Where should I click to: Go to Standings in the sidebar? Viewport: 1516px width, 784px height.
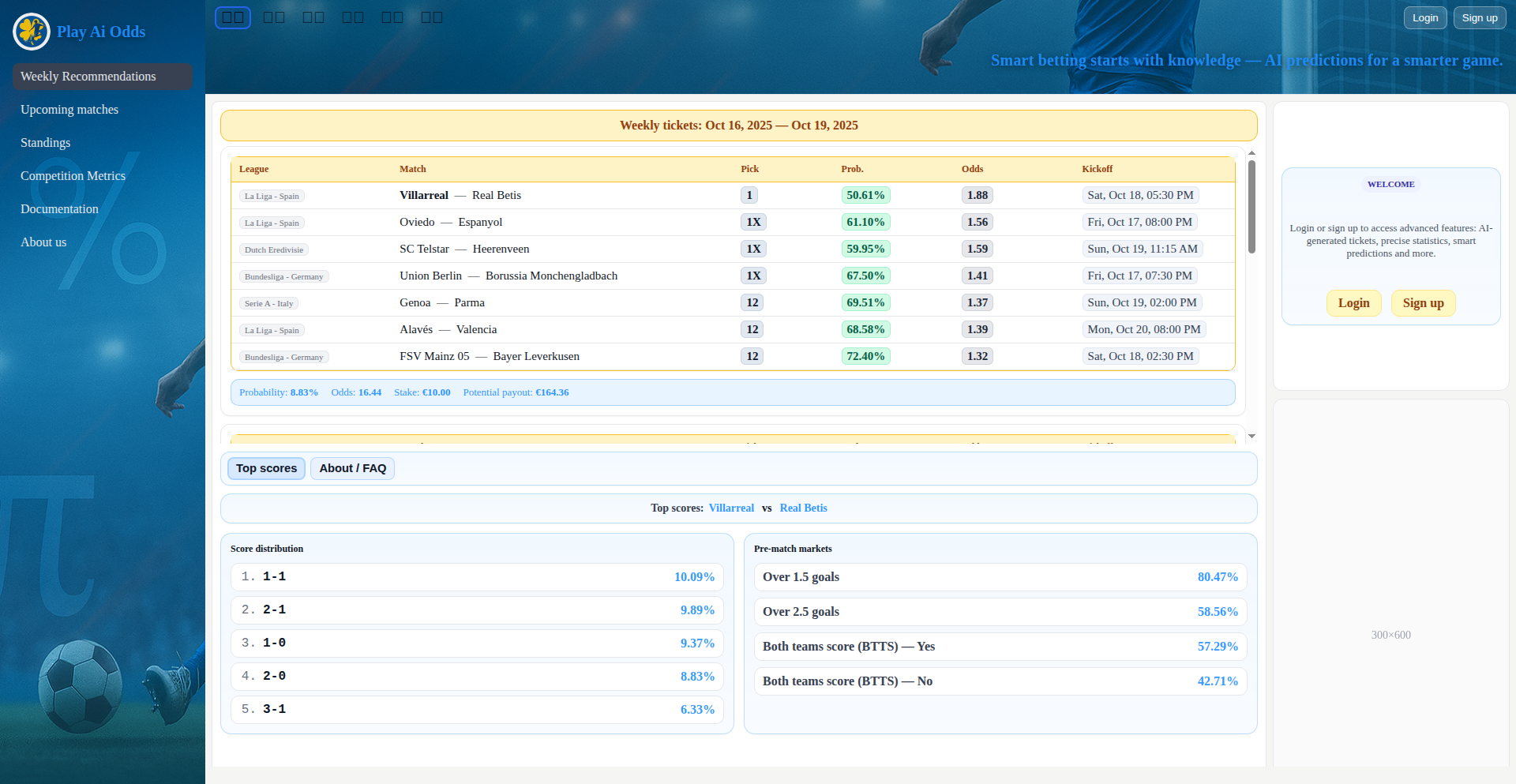(46, 143)
